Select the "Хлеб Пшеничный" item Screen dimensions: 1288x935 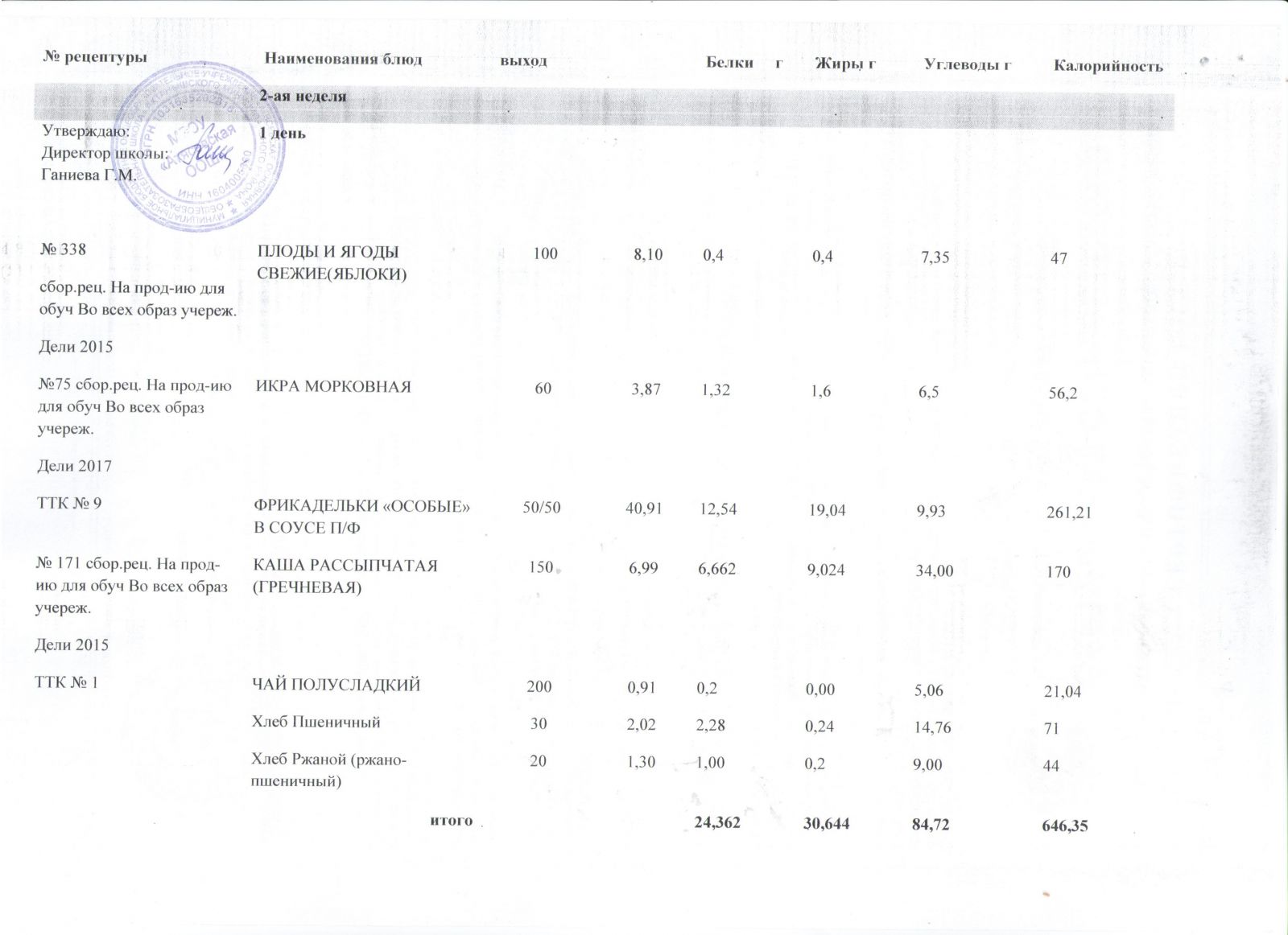point(316,723)
